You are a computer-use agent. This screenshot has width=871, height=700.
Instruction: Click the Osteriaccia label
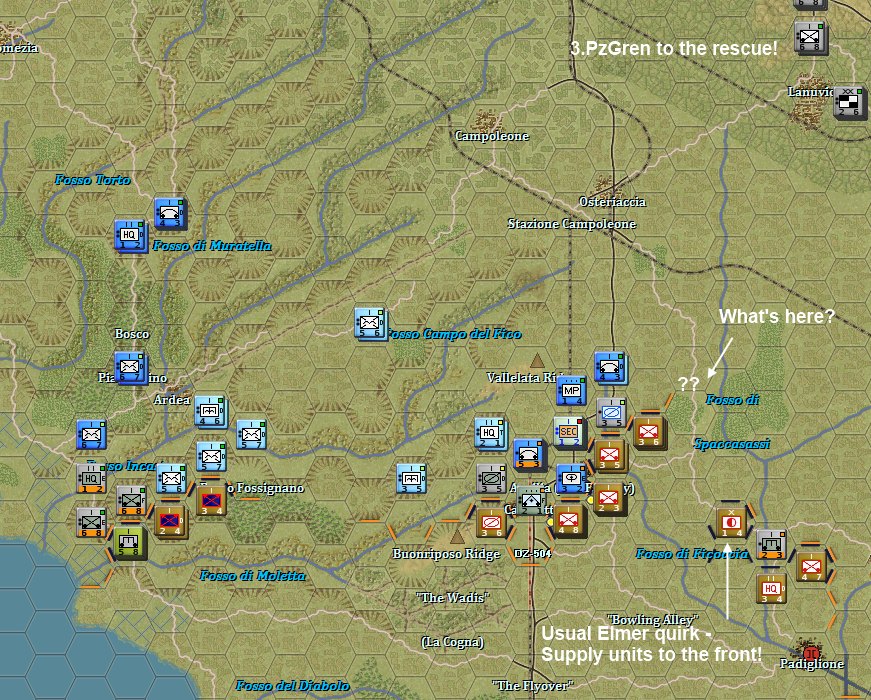[612, 202]
